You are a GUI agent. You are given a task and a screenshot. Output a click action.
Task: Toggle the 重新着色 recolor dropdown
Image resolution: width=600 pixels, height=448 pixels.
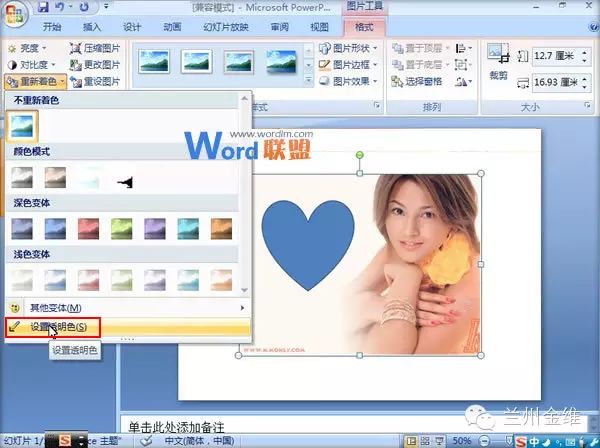(36, 81)
